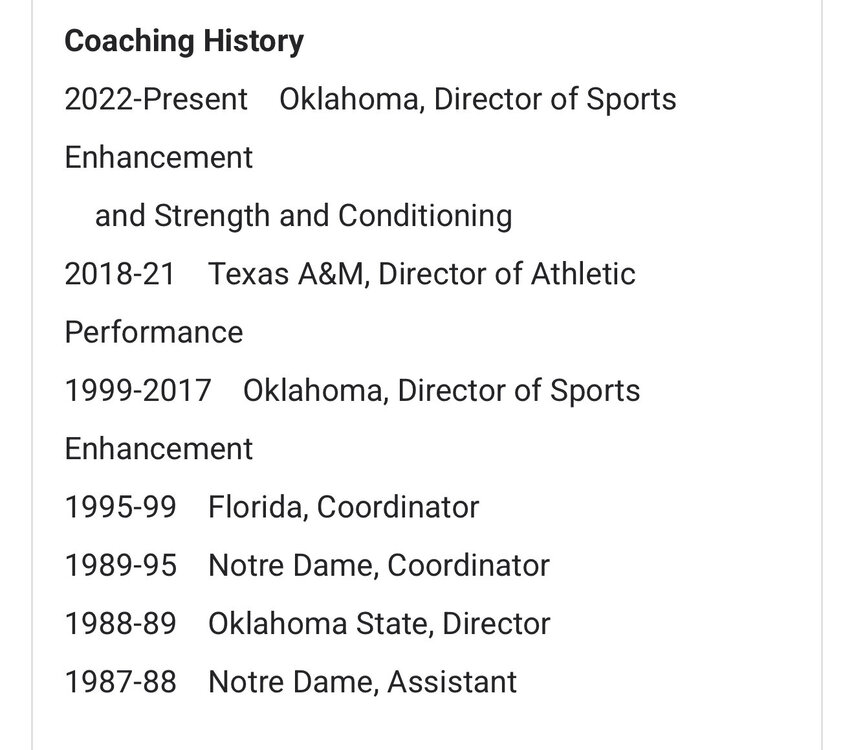Viewport: 854px width, 750px height.
Task: Click the word 'Conditioning'
Action: pos(425,216)
